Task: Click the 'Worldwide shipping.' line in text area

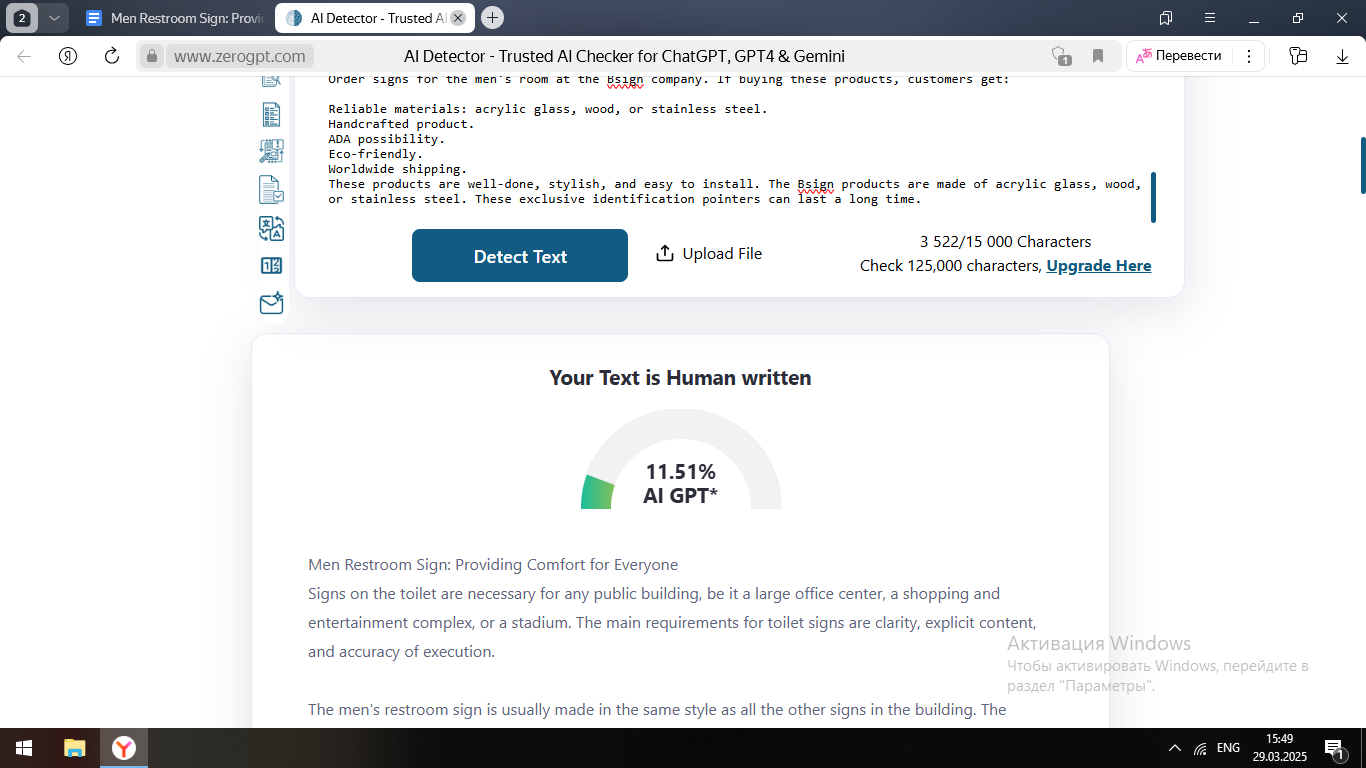Action: [397, 169]
